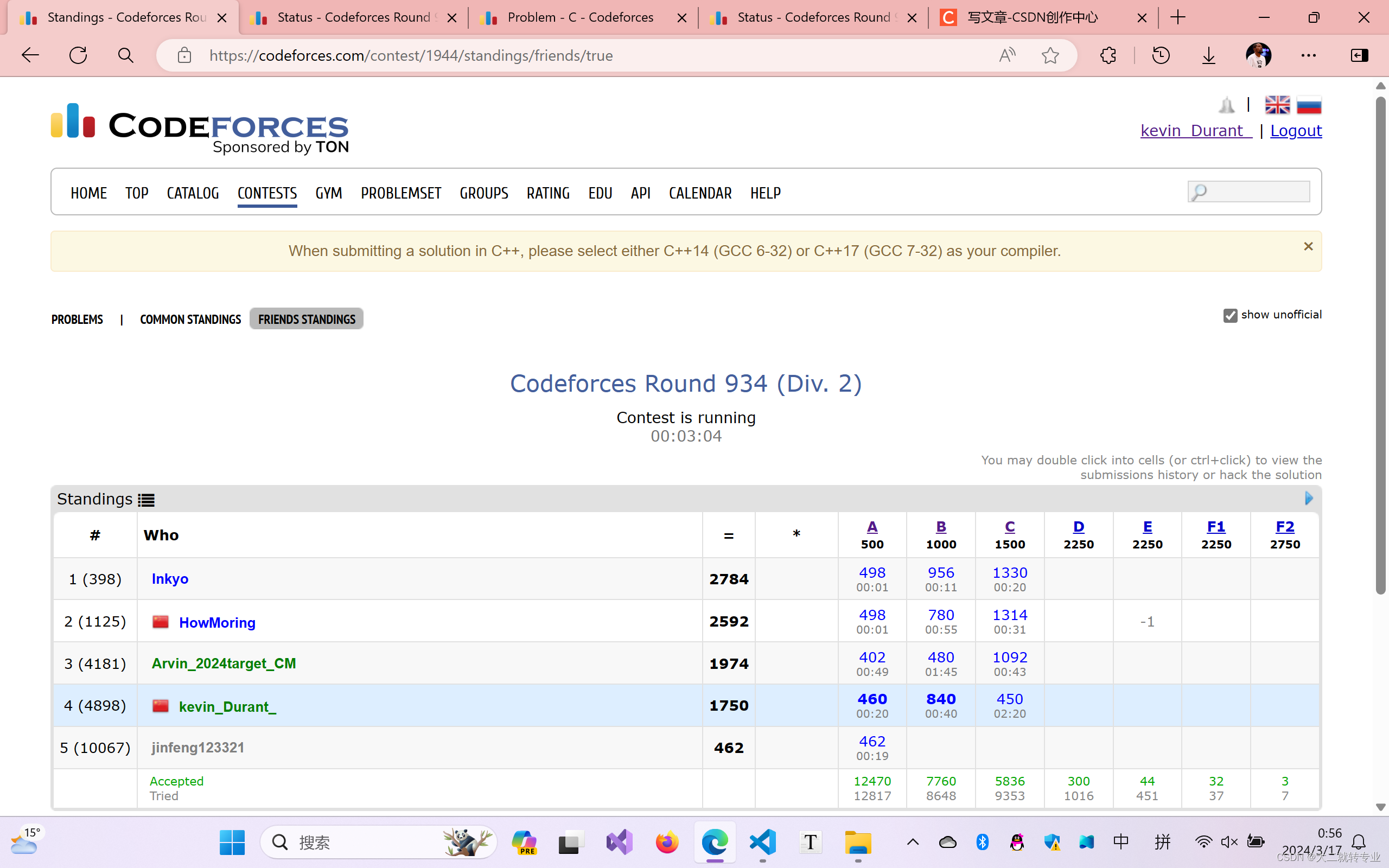The width and height of the screenshot is (1389, 868).
Task: Switch to Status - Codeforces Round second tab
Action: (x=354, y=17)
